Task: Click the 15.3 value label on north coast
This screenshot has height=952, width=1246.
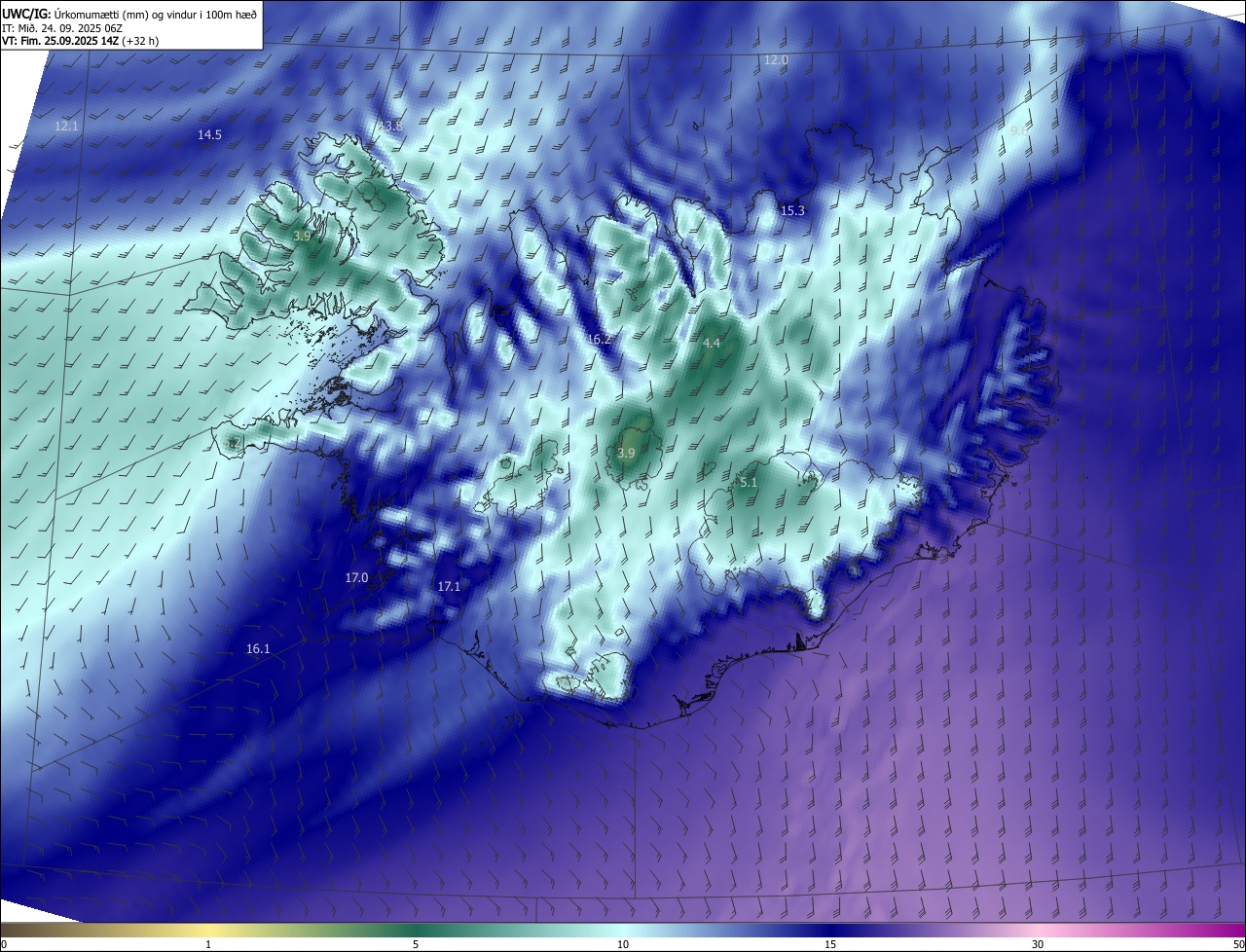Action: (793, 211)
